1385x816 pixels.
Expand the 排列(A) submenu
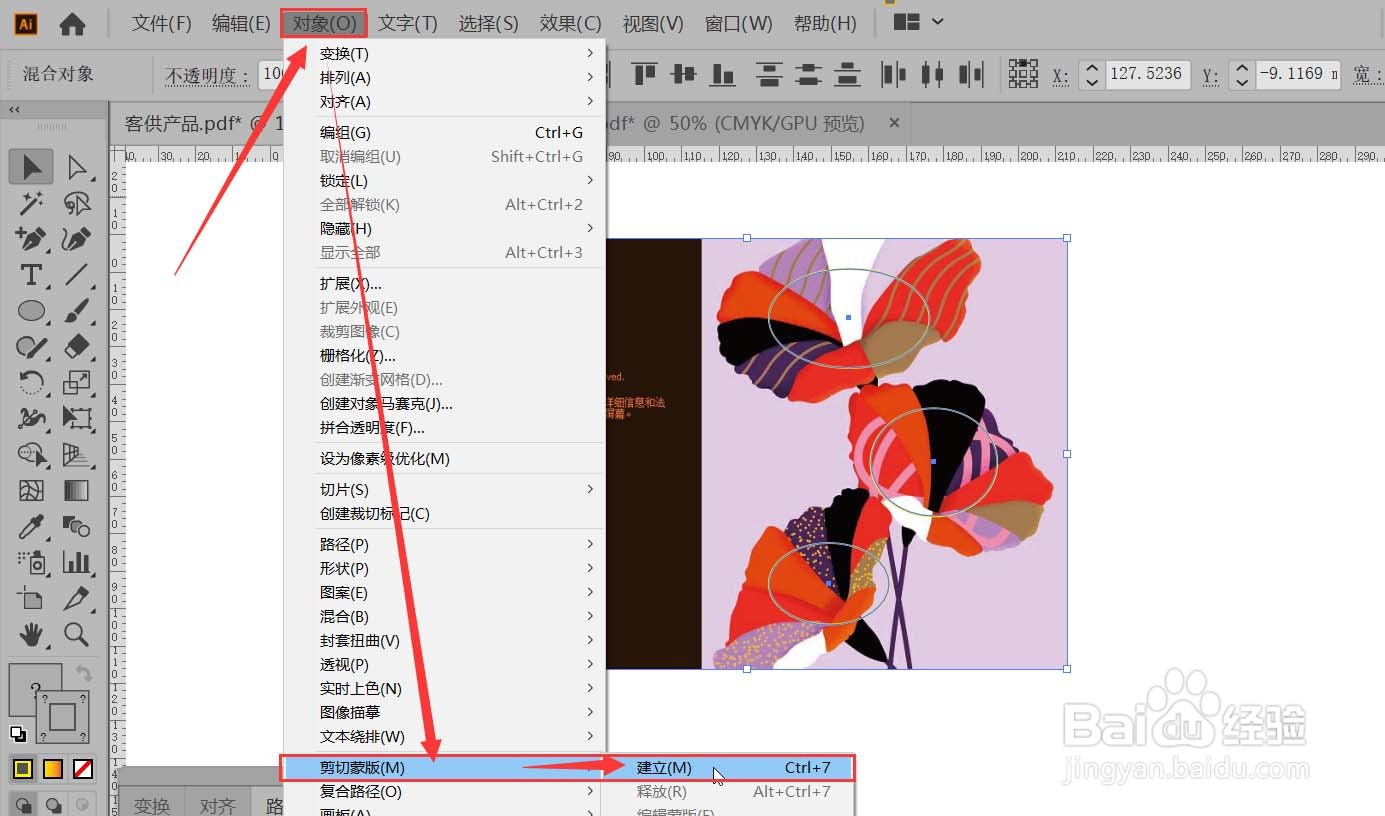pos(445,77)
